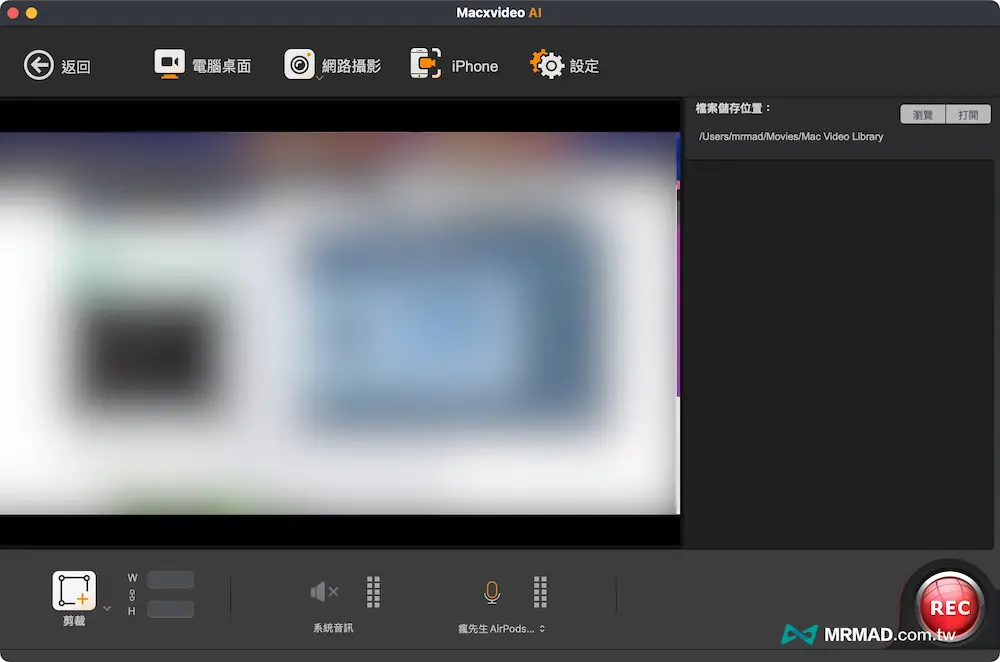Screen dimensions: 1000x662
Task: Choose the iPhone mirroring icon
Action: click(x=426, y=65)
